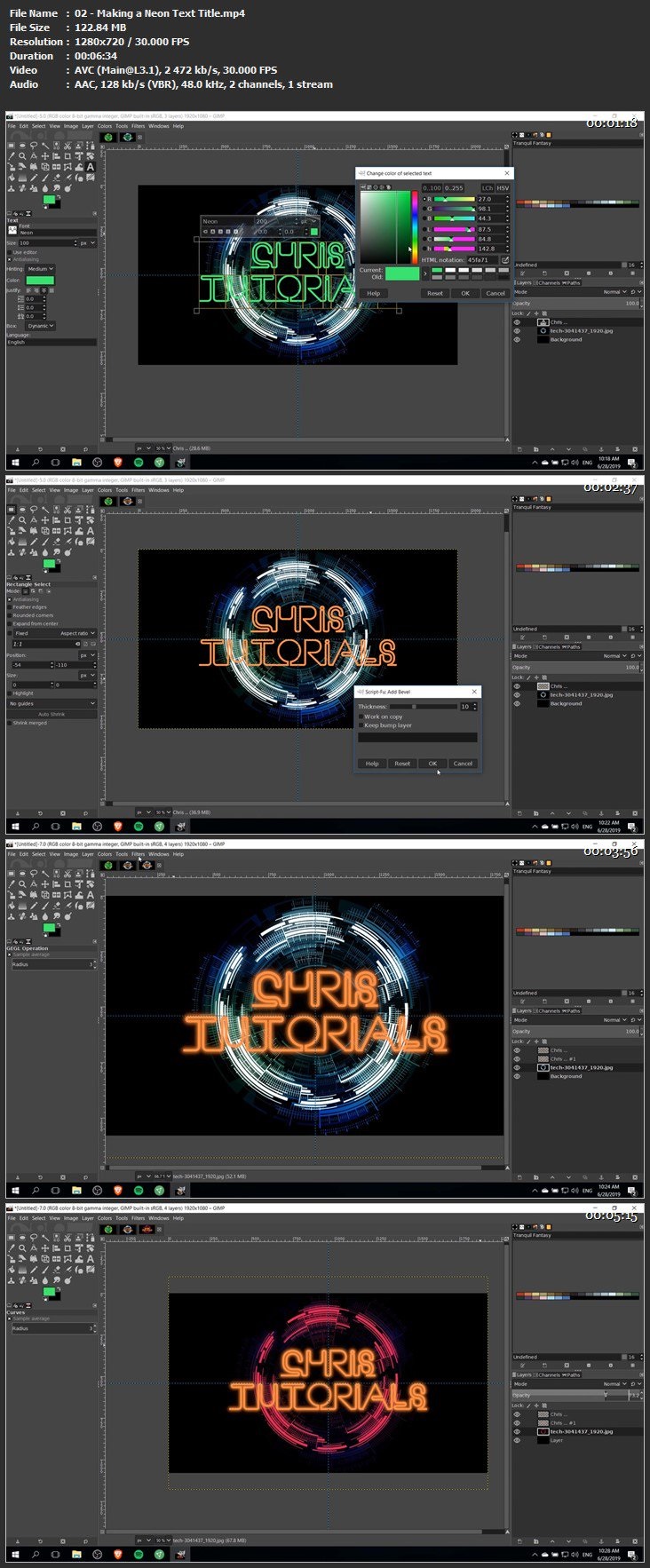Hide bottom 'Layer' layer in 00:05:15 frame

click(x=517, y=1440)
